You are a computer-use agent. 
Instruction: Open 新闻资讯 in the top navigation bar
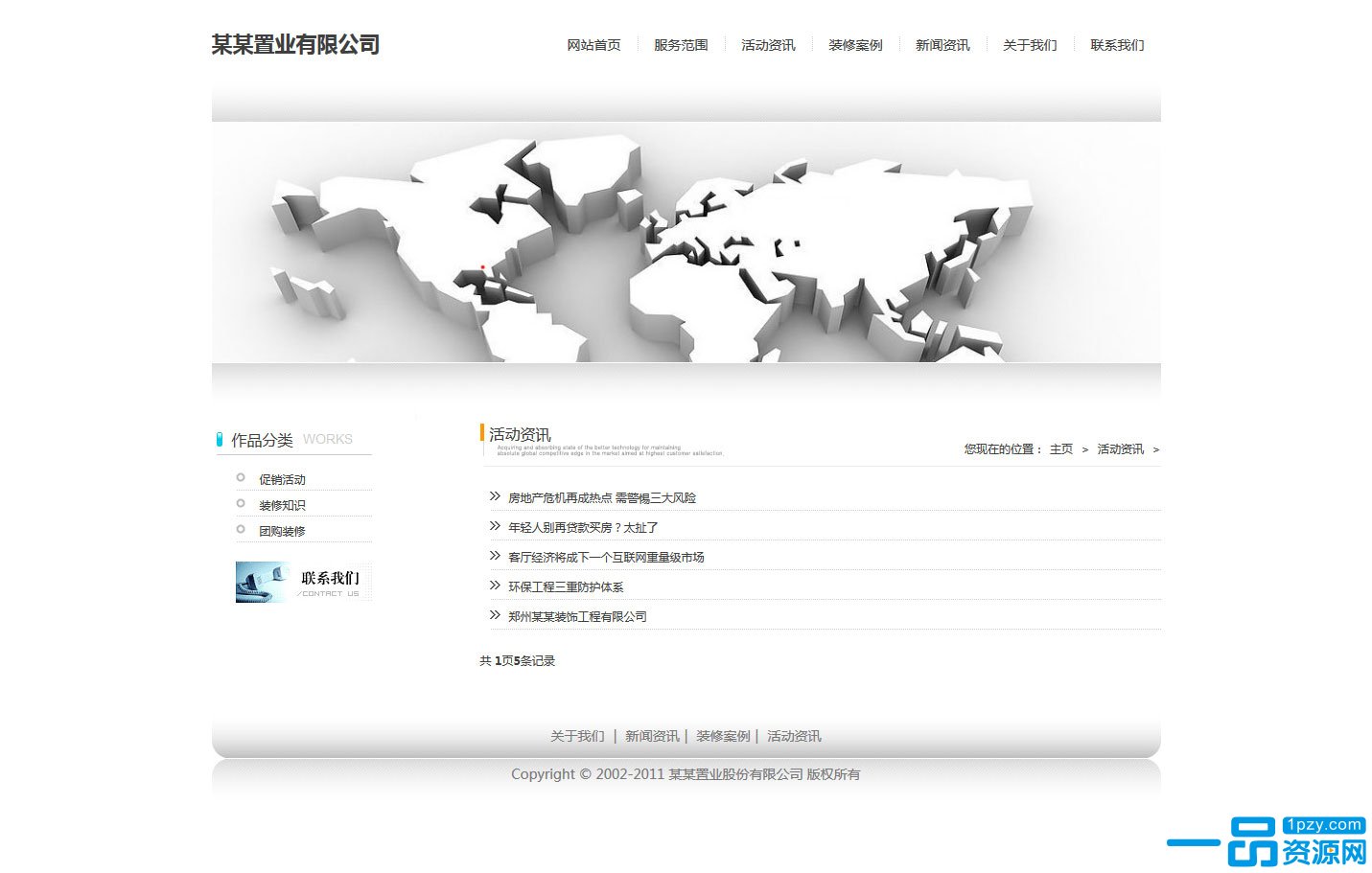(942, 45)
